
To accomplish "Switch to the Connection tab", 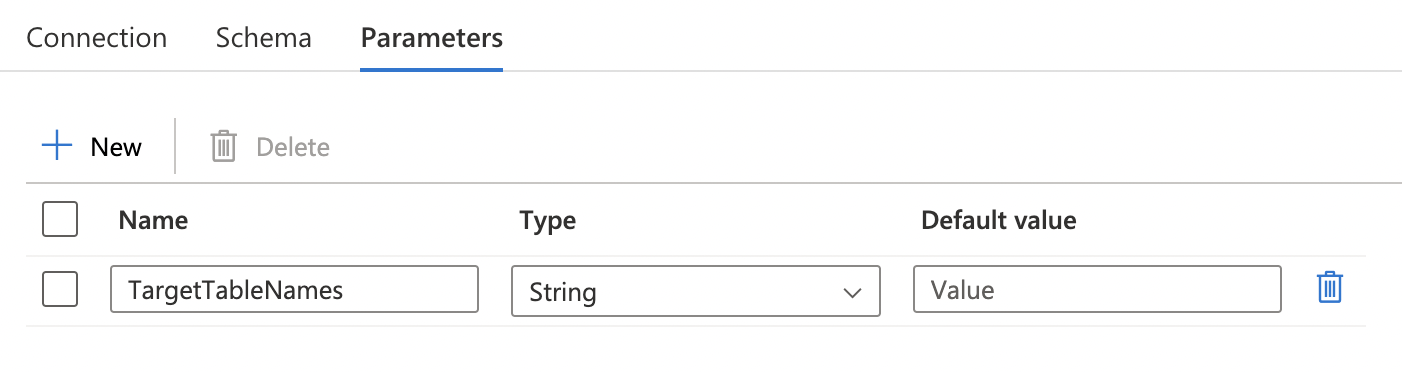I will coord(97,38).
